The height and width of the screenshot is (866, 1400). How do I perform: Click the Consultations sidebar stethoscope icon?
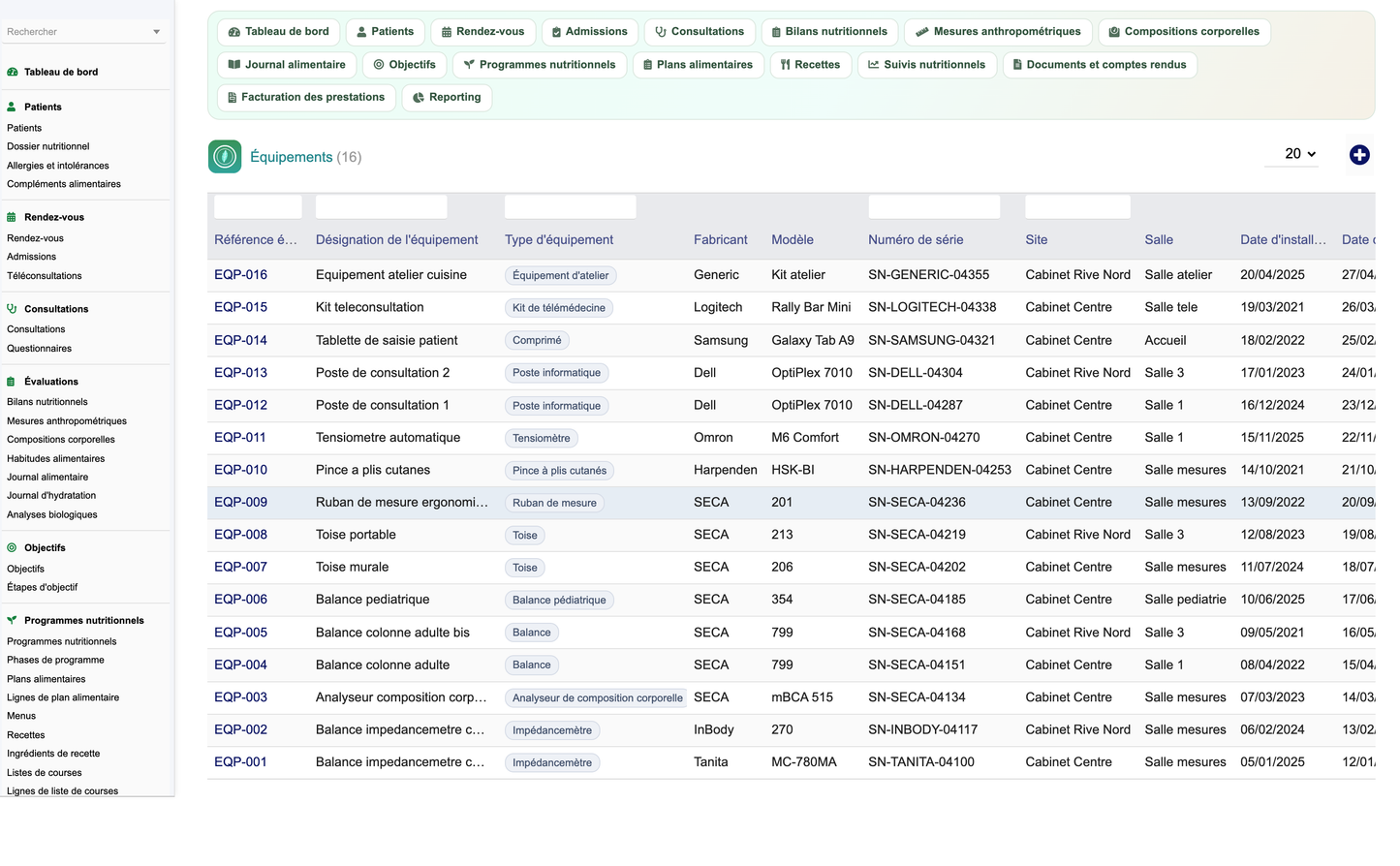pos(12,309)
